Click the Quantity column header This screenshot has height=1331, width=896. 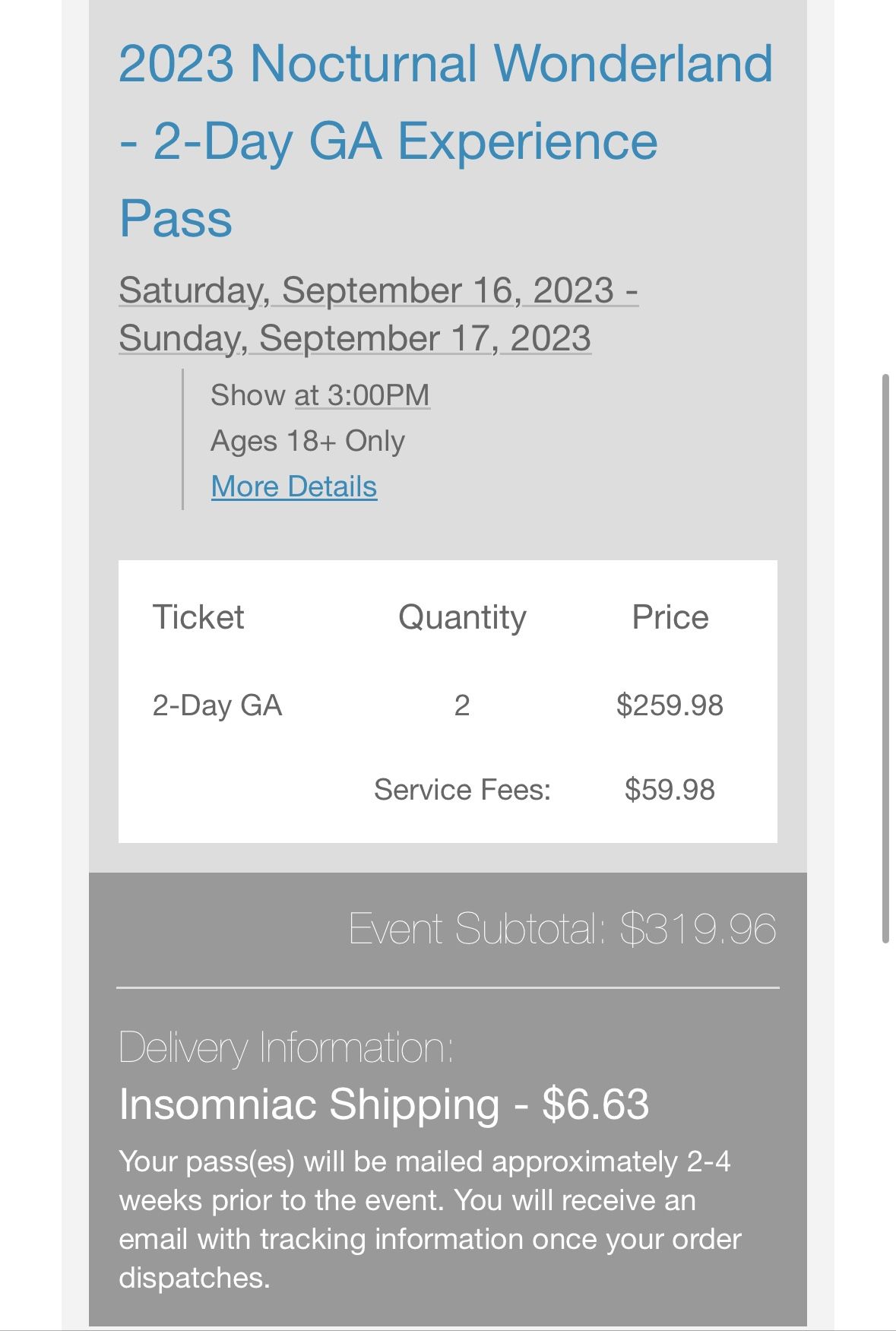(462, 617)
